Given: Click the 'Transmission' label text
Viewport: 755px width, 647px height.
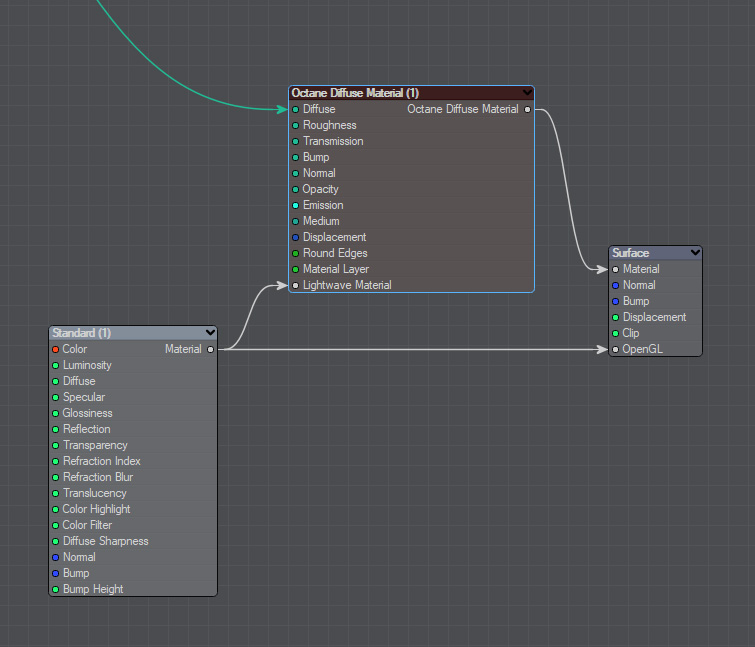Looking at the screenshot, I should click(x=333, y=142).
